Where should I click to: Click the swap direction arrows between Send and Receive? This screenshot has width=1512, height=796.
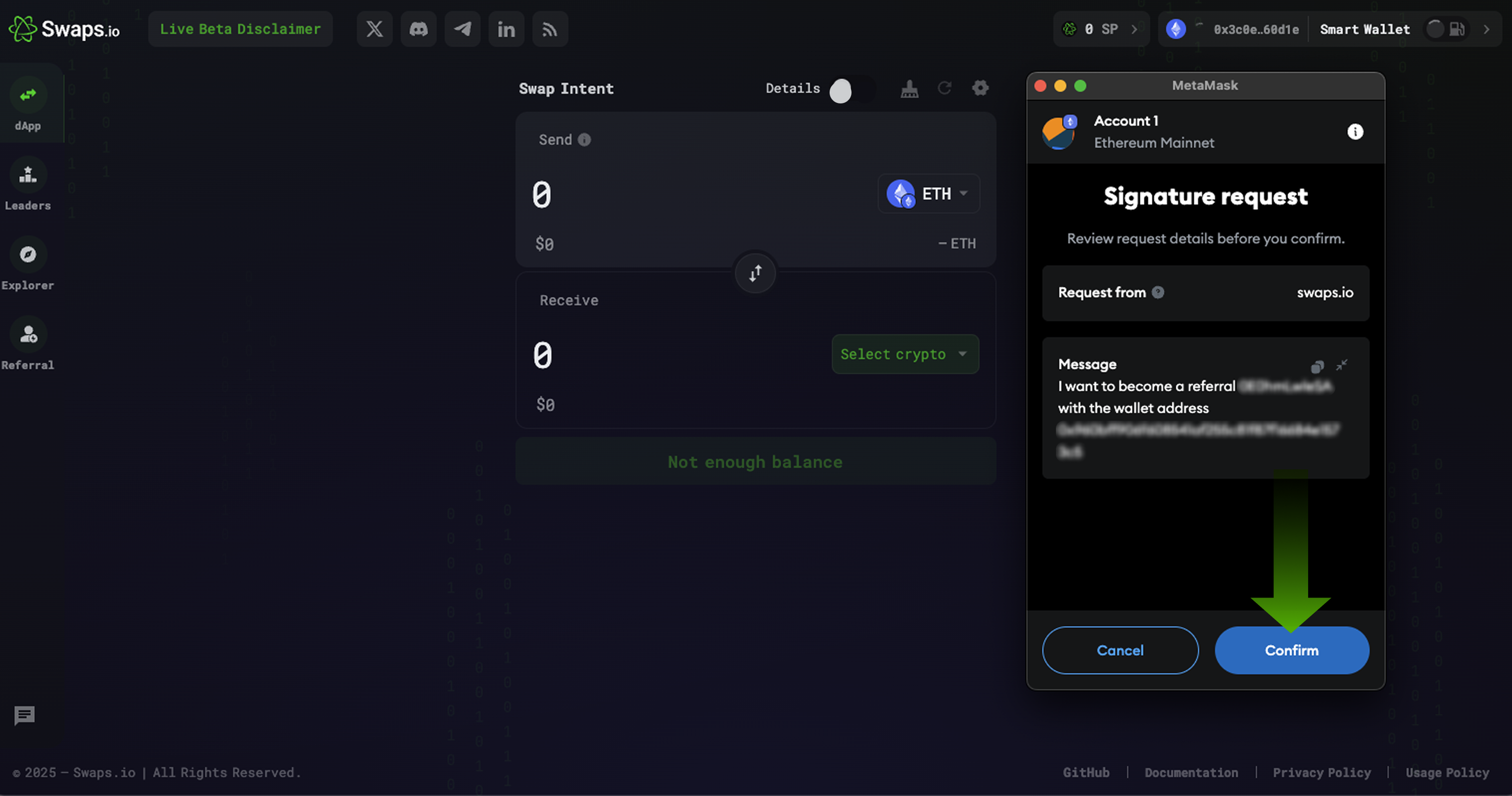[756, 273]
